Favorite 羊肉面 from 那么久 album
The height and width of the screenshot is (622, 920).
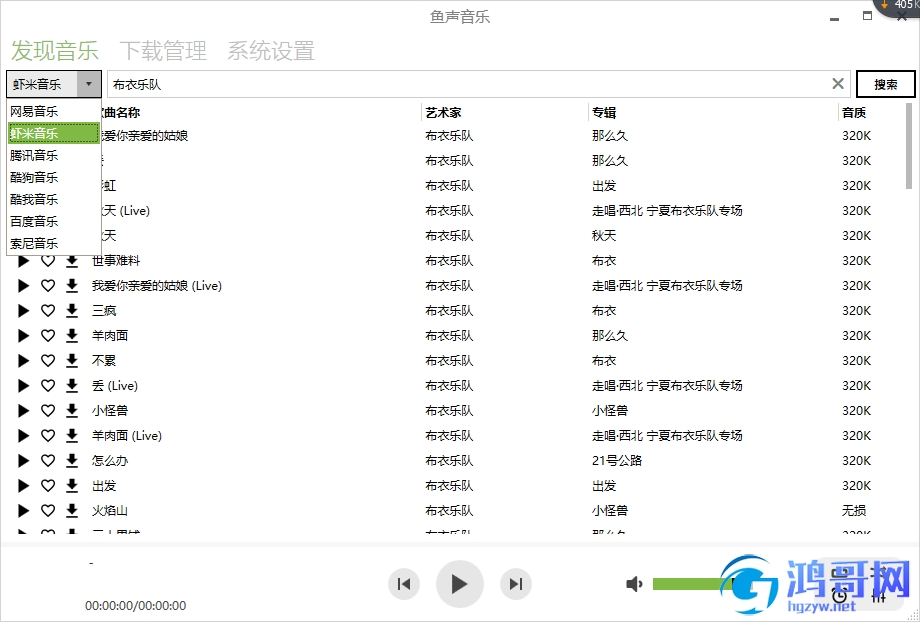[x=48, y=336]
